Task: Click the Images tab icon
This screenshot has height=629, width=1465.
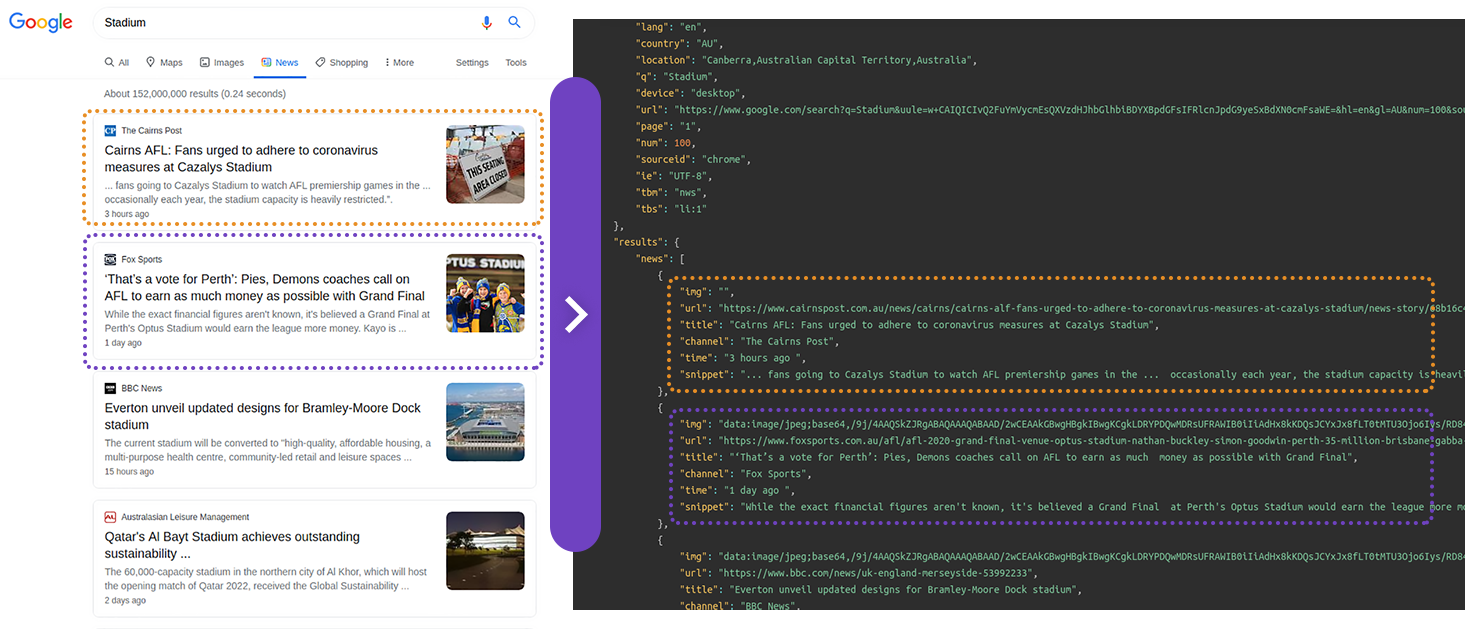Action: [205, 62]
